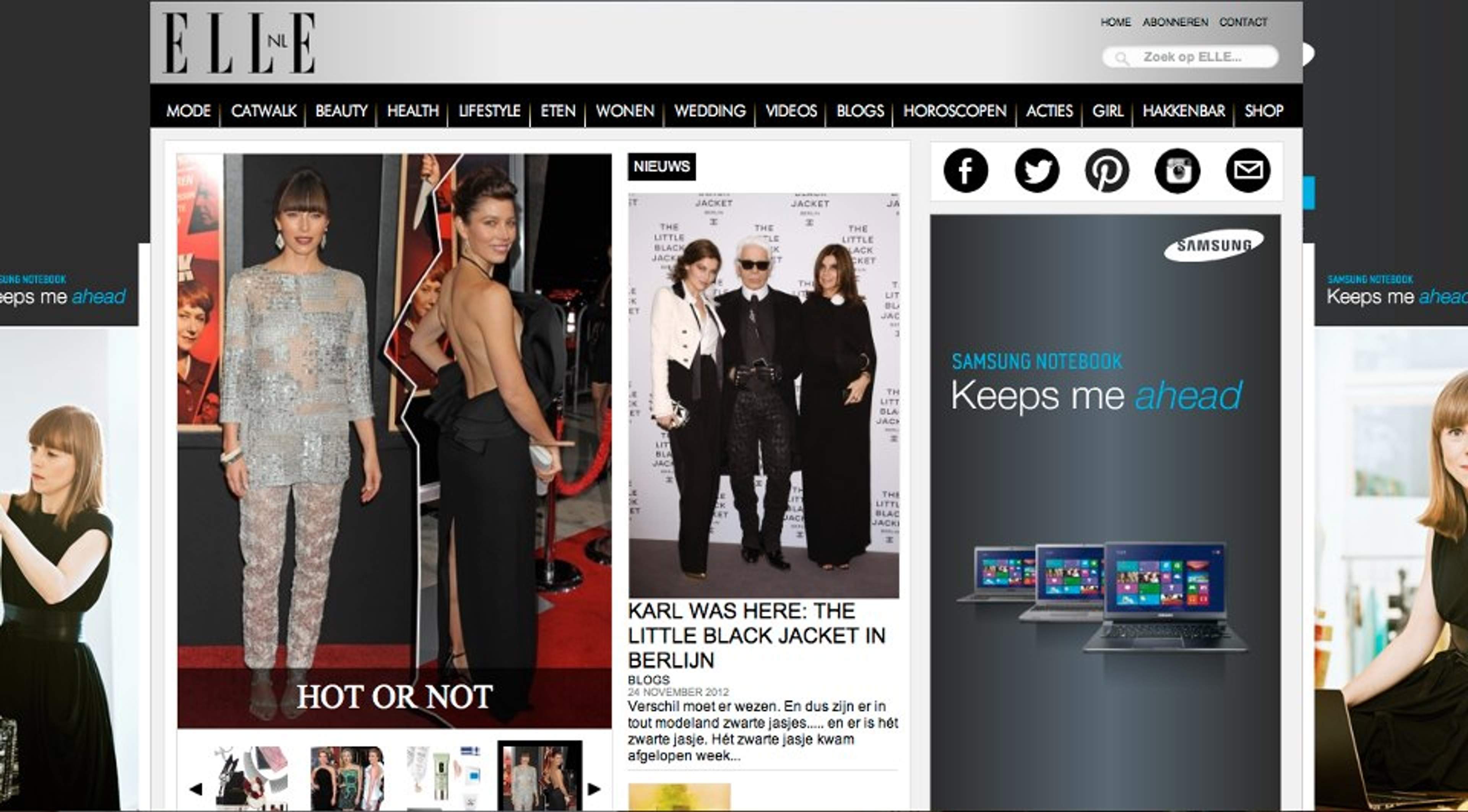Click the CONTACT link at top
Screen dimensions: 1468x812
[x=1243, y=22]
